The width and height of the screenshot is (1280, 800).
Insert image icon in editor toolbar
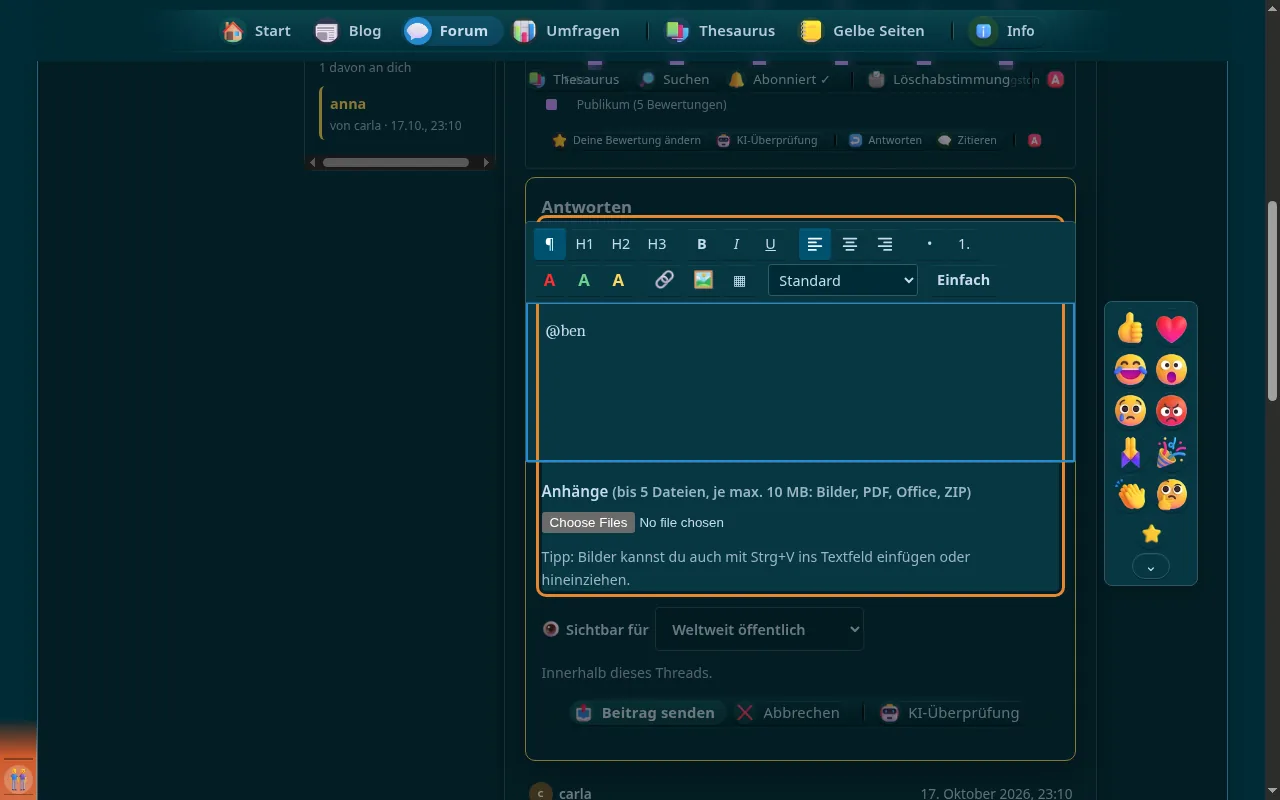click(x=703, y=280)
